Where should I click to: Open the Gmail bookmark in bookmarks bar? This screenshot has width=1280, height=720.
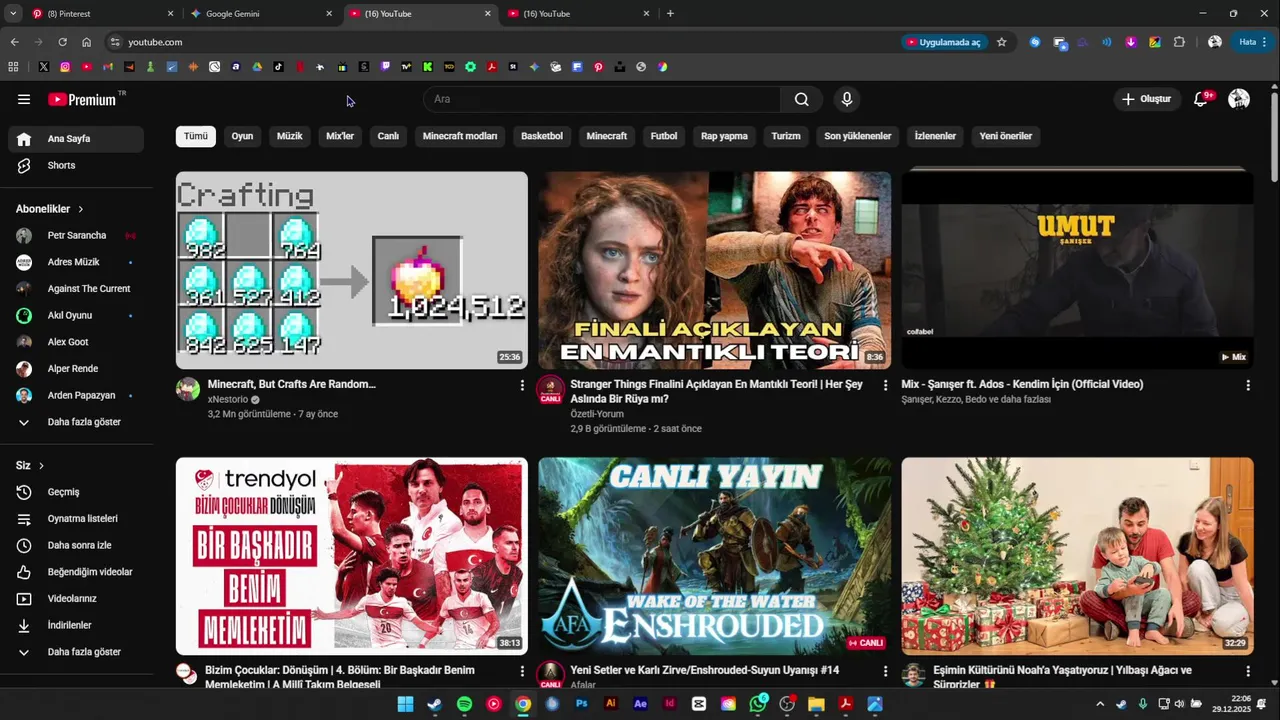tap(108, 67)
